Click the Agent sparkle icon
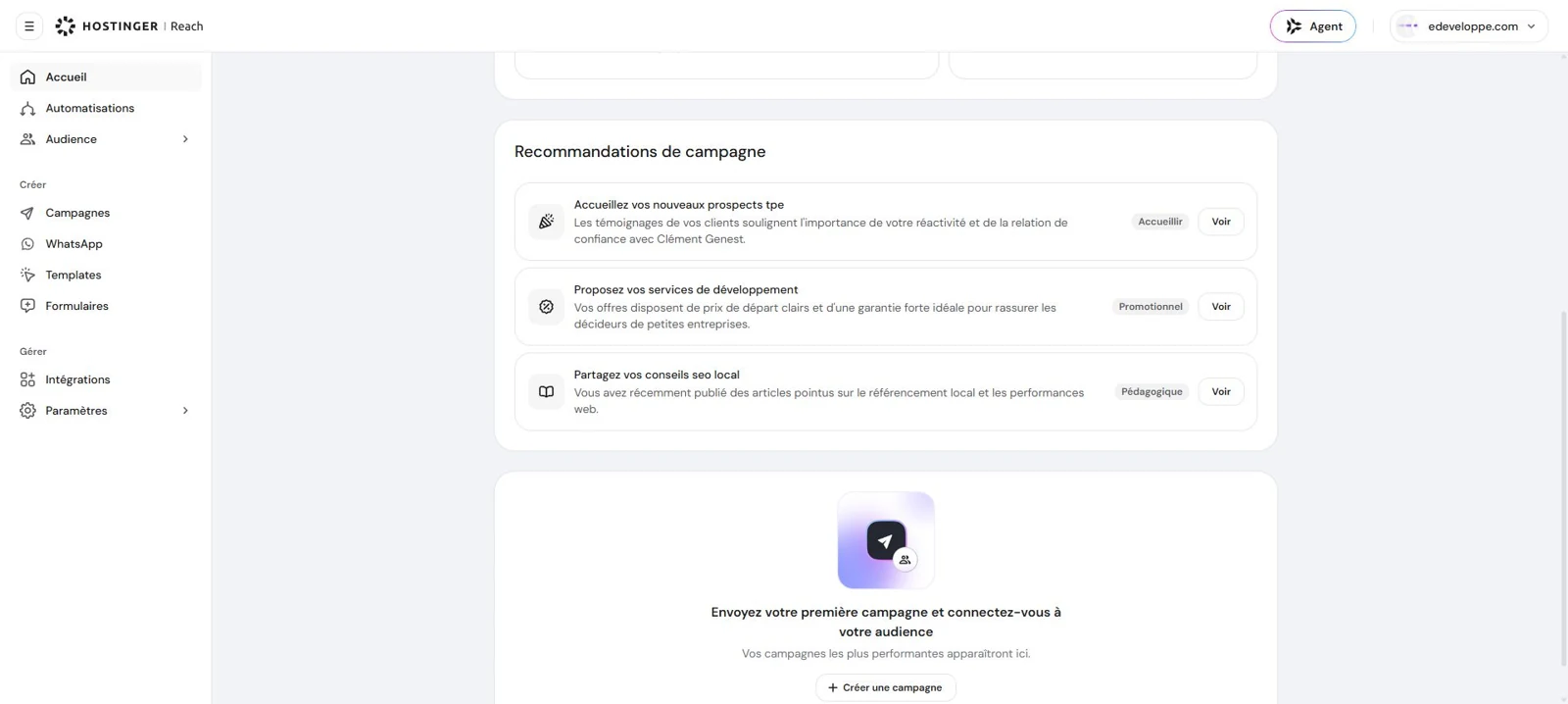The height and width of the screenshot is (704, 1568). [x=1294, y=26]
